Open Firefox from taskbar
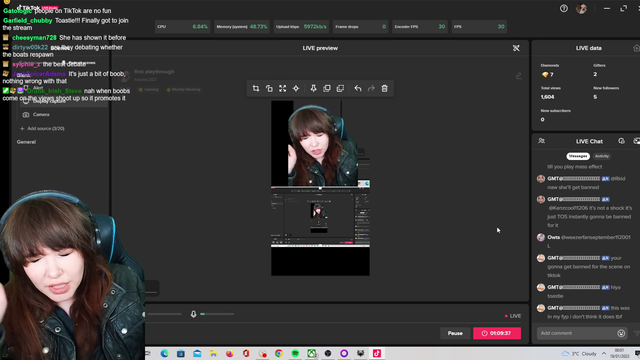 [x=230, y=353]
